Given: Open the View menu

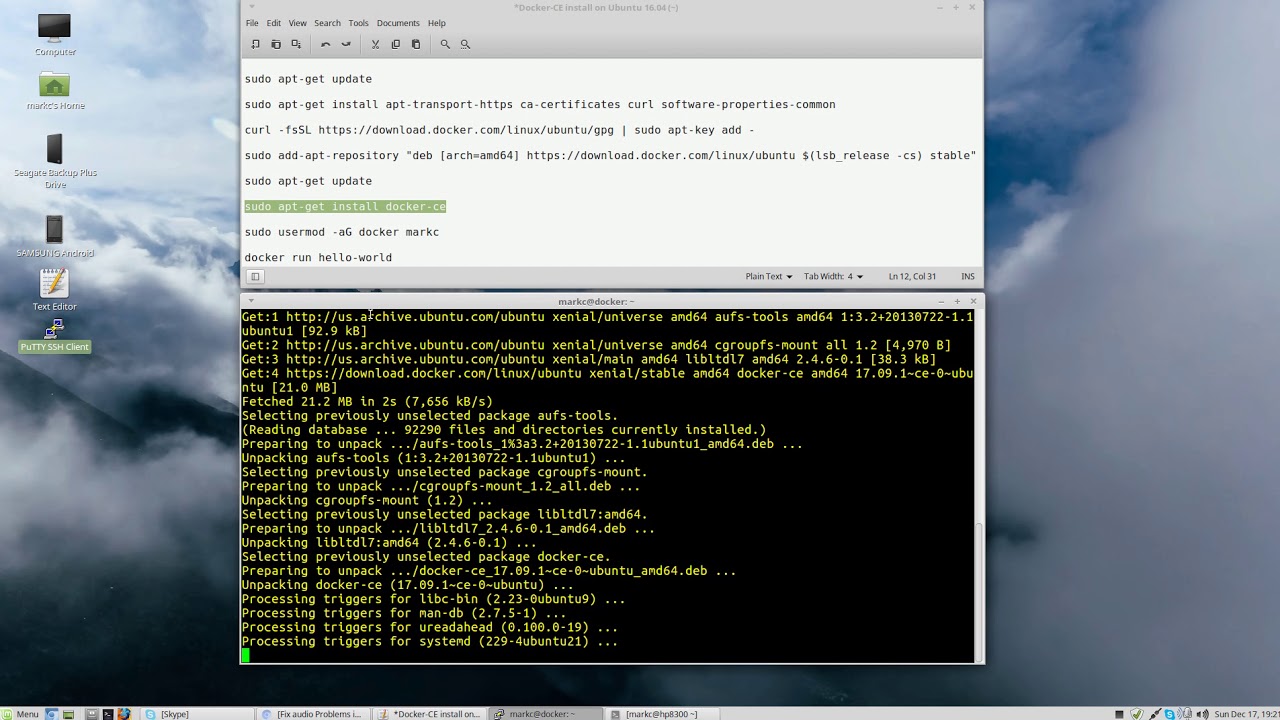Looking at the screenshot, I should [x=298, y=23].
